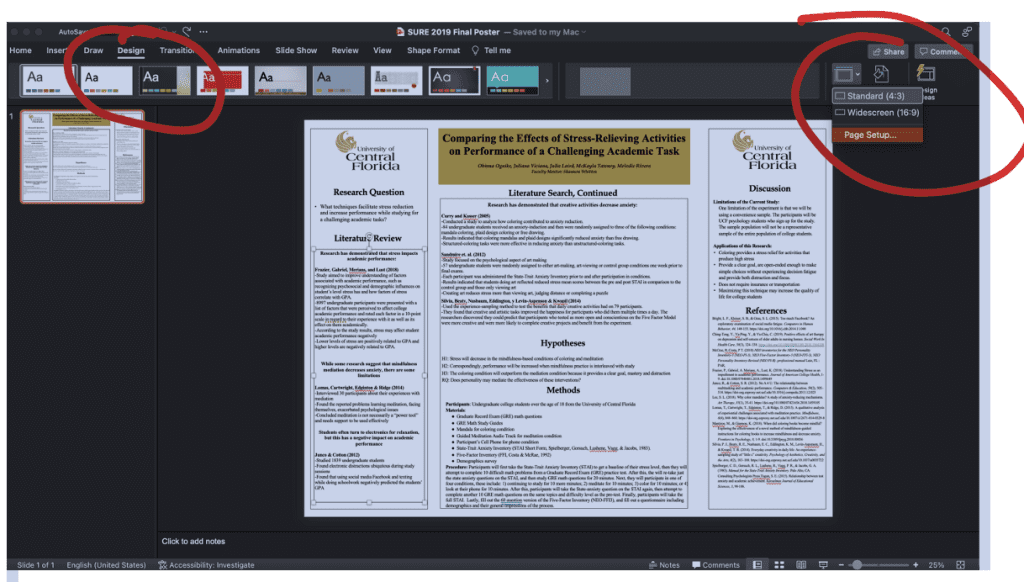Viewport: 1024px width, 582px height.
Task: Choose Widescreen (16:9) slide size
Action: click(x=878, y=112)
